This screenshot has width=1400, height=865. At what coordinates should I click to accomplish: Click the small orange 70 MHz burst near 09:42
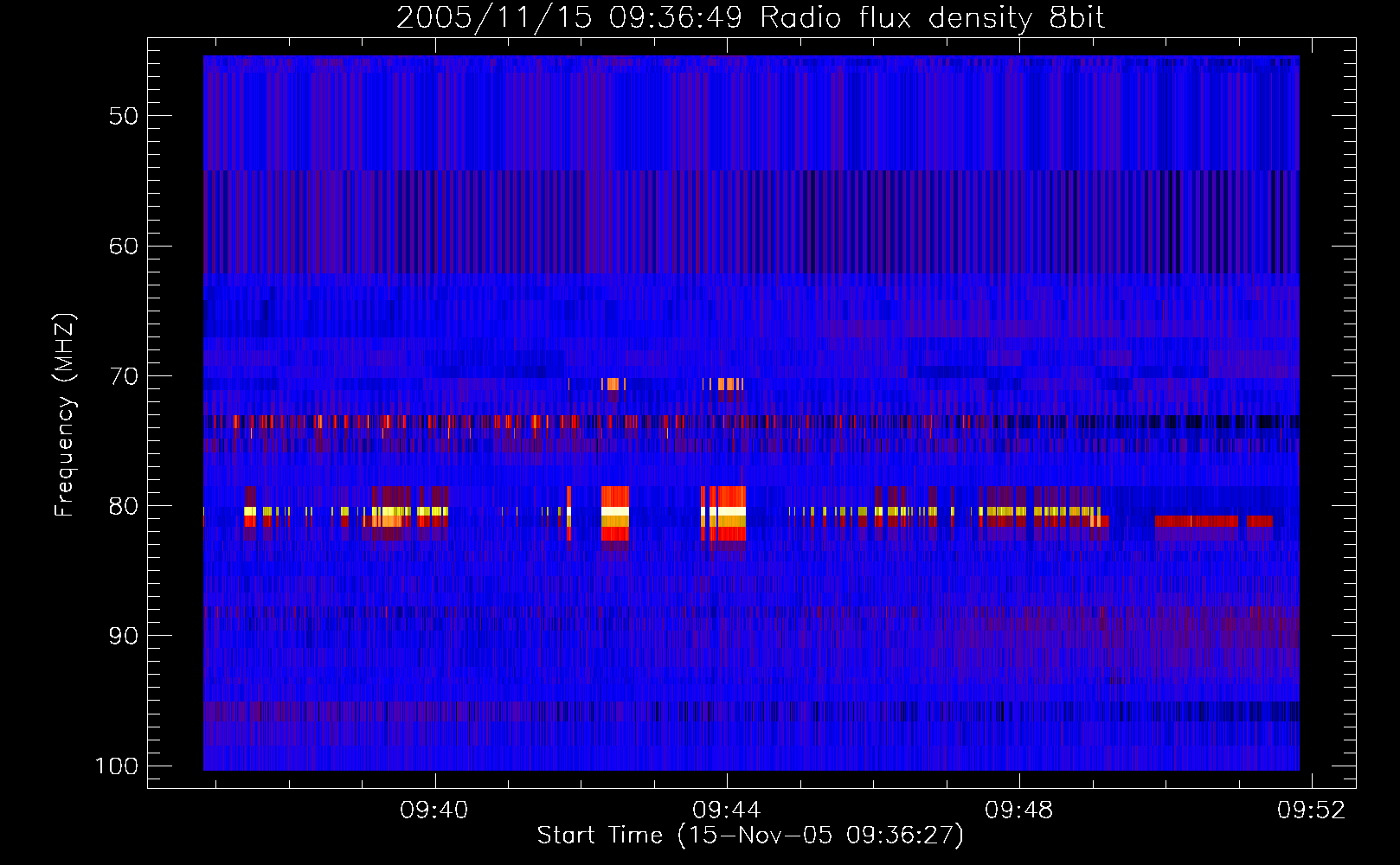click(x=613, y=384)
